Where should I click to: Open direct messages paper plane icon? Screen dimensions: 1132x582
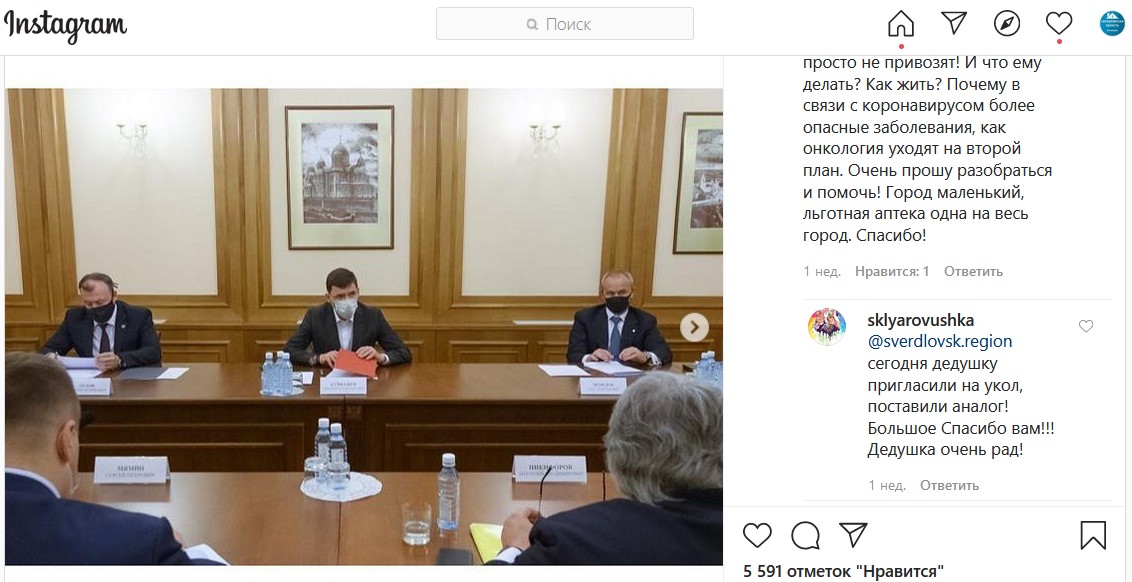click(954, 23)
